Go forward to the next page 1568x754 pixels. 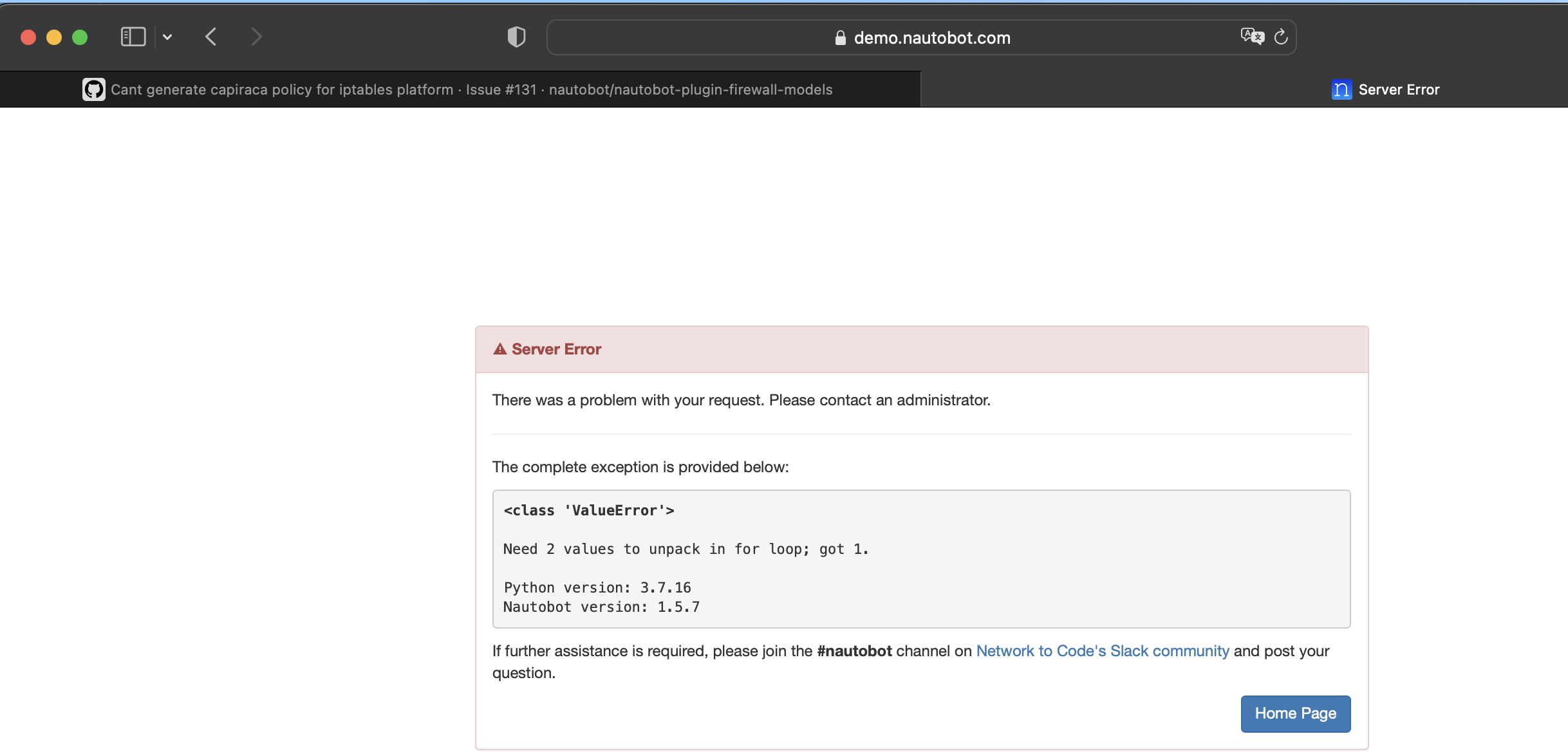tap(257, 37)
